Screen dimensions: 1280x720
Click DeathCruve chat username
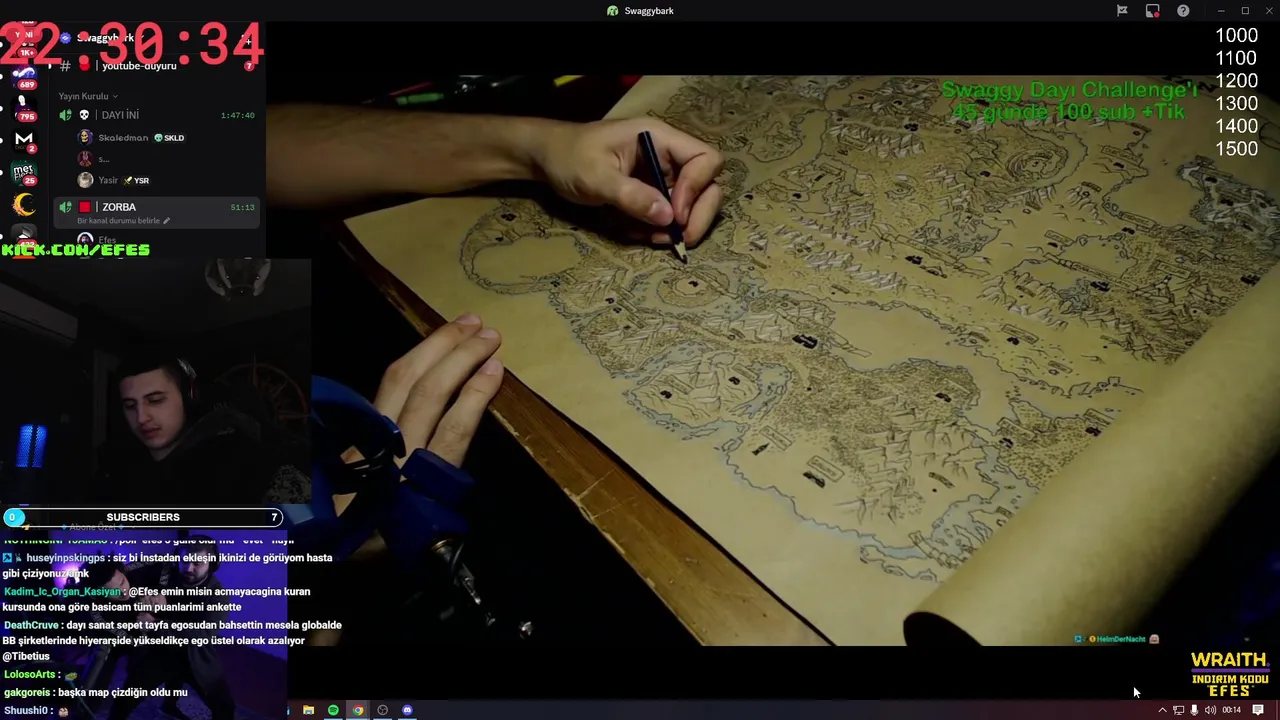click(31, 625)
